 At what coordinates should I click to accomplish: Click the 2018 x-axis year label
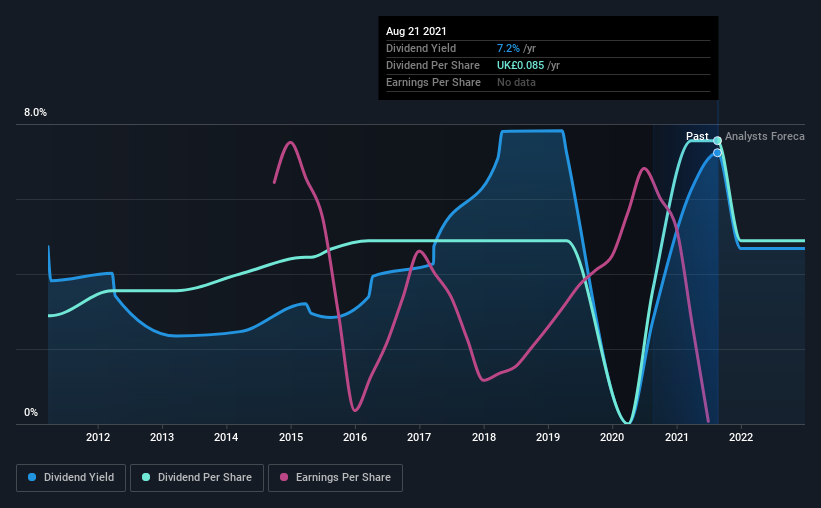pyautogui.click(x=484, y=437)
